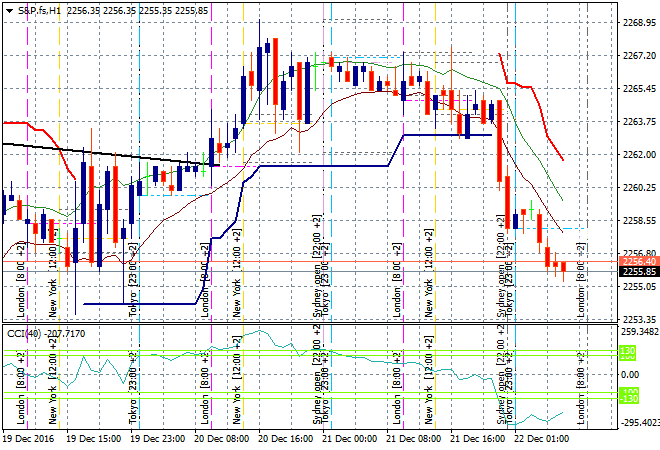Screen dimensions: 660x450
Task: Click the 19 Dec 23:00 time label
Action: coord(159,438)
